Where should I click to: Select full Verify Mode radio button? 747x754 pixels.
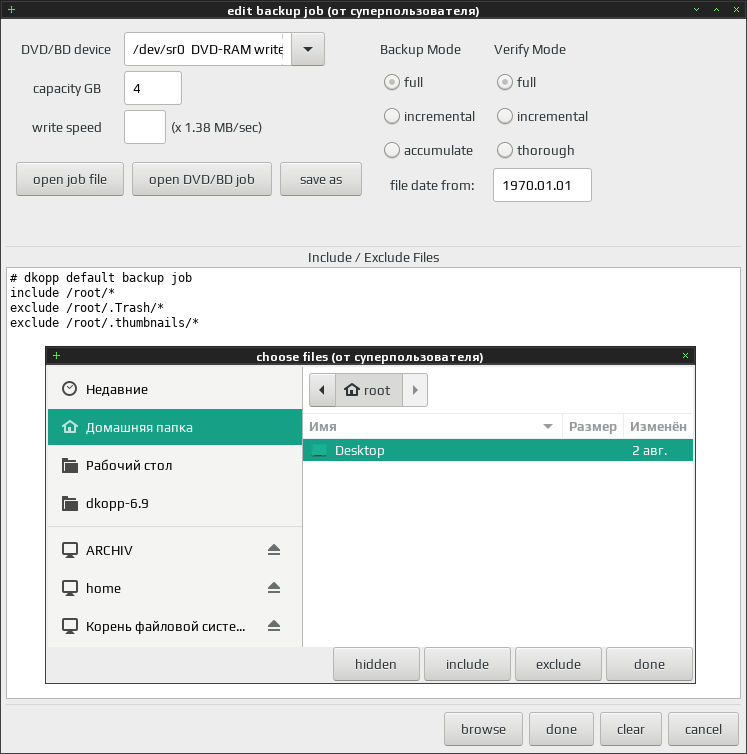coord(505,82)
